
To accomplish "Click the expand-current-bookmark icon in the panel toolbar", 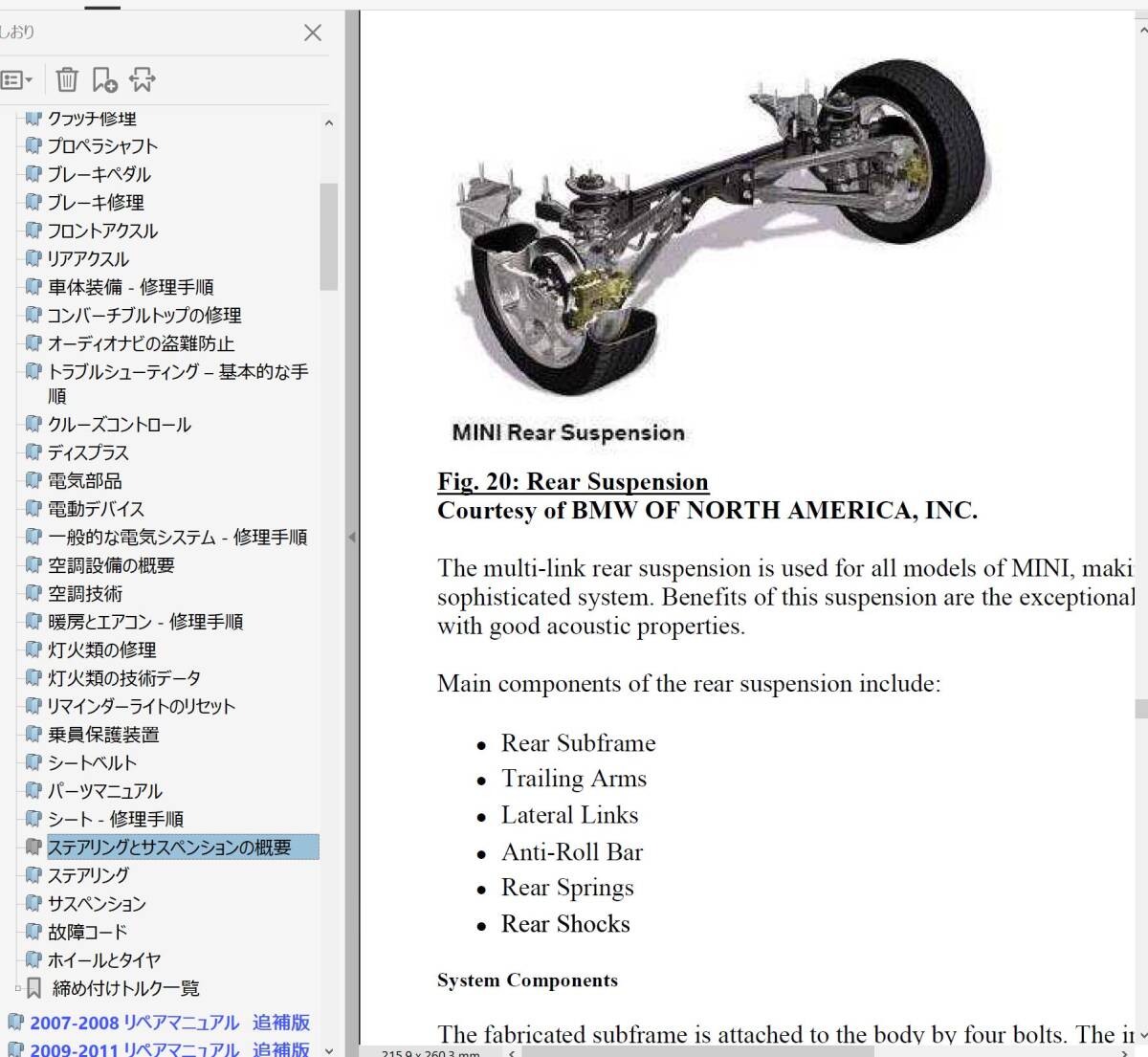I will tap(142, 79).
